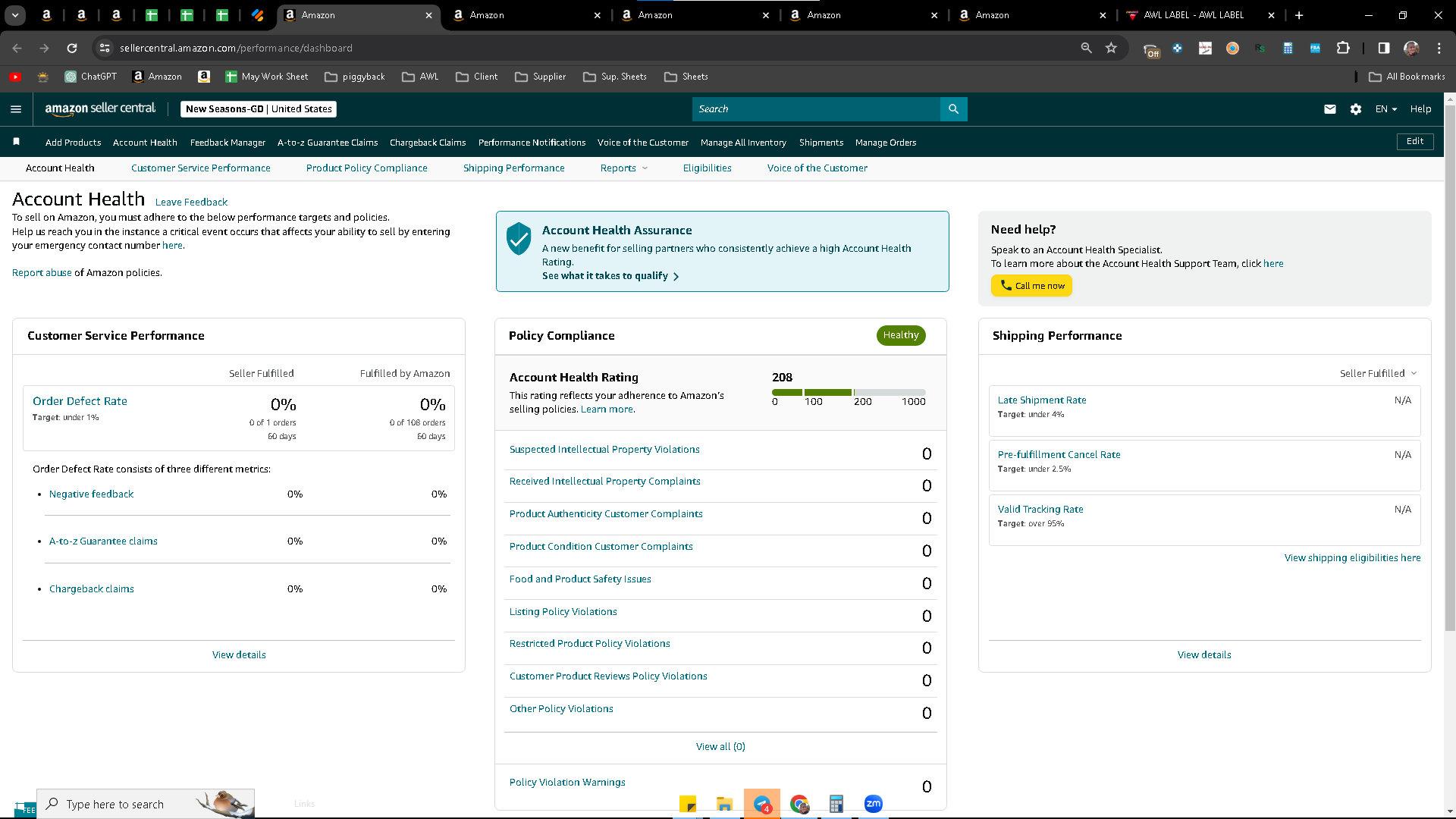
Task: Click the Windows taskbar search box
Action: [146, 804]
